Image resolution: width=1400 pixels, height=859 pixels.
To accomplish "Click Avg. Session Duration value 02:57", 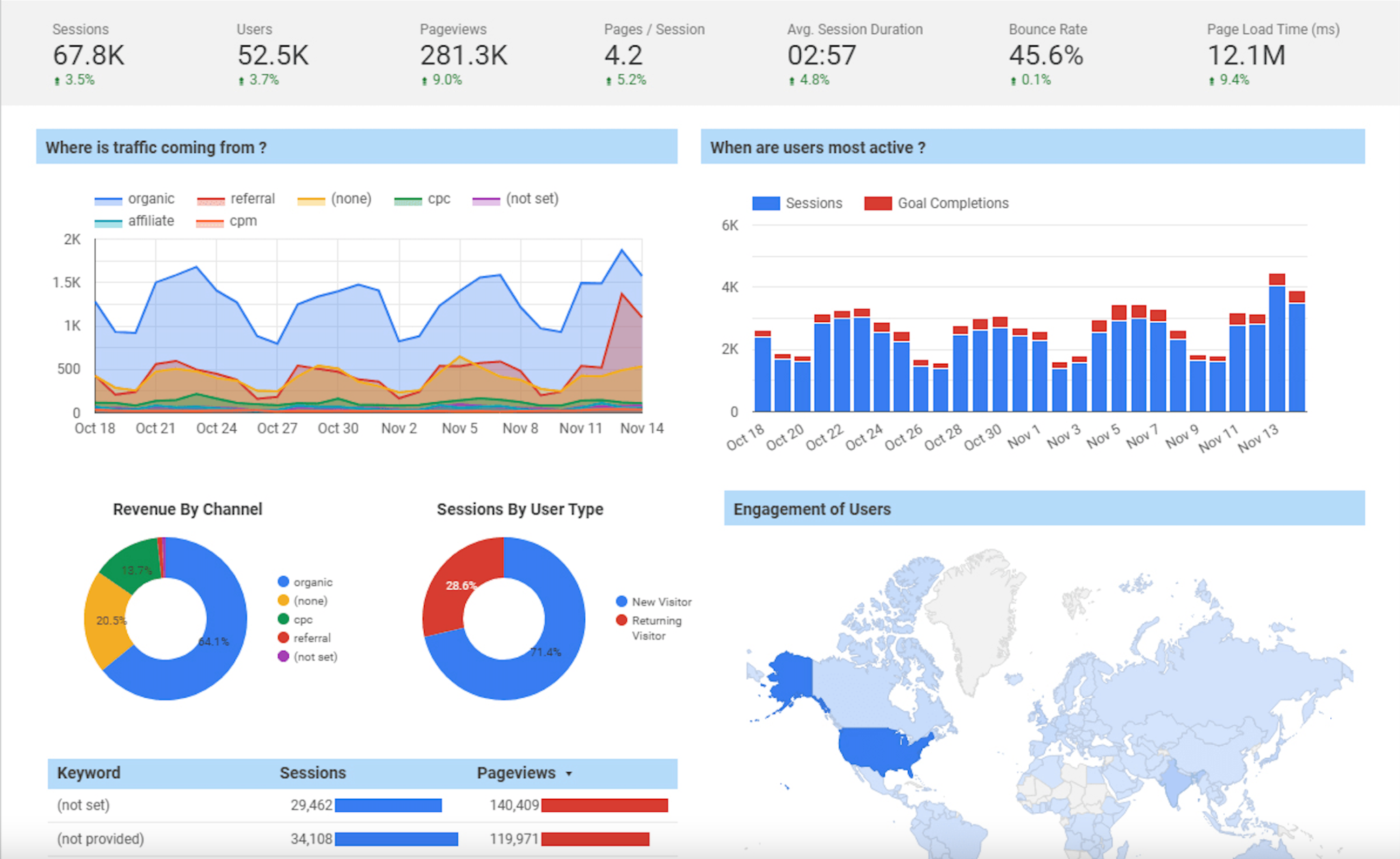I will coord(822,55).
